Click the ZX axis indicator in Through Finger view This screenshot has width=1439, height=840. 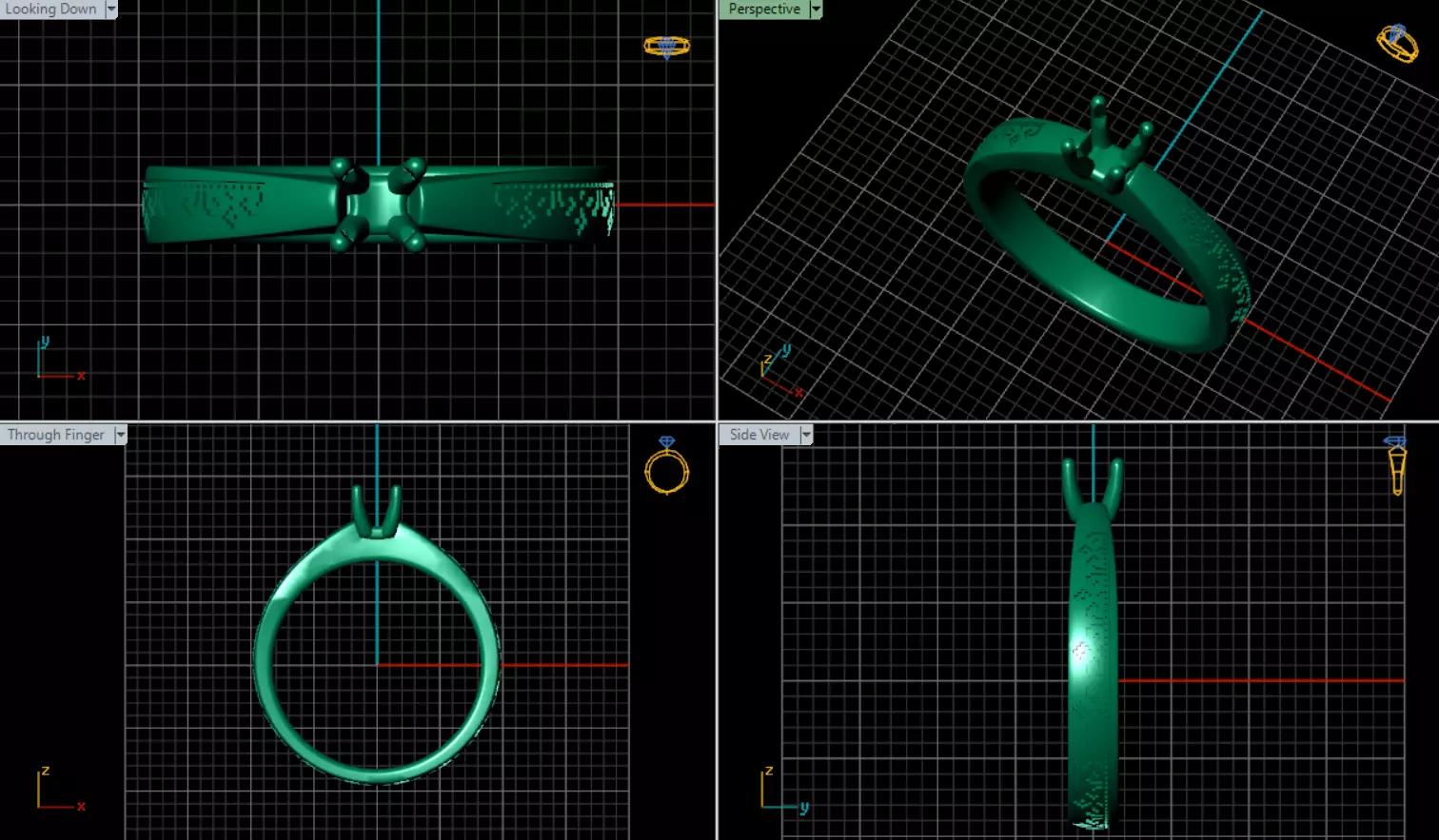[61, 790]
